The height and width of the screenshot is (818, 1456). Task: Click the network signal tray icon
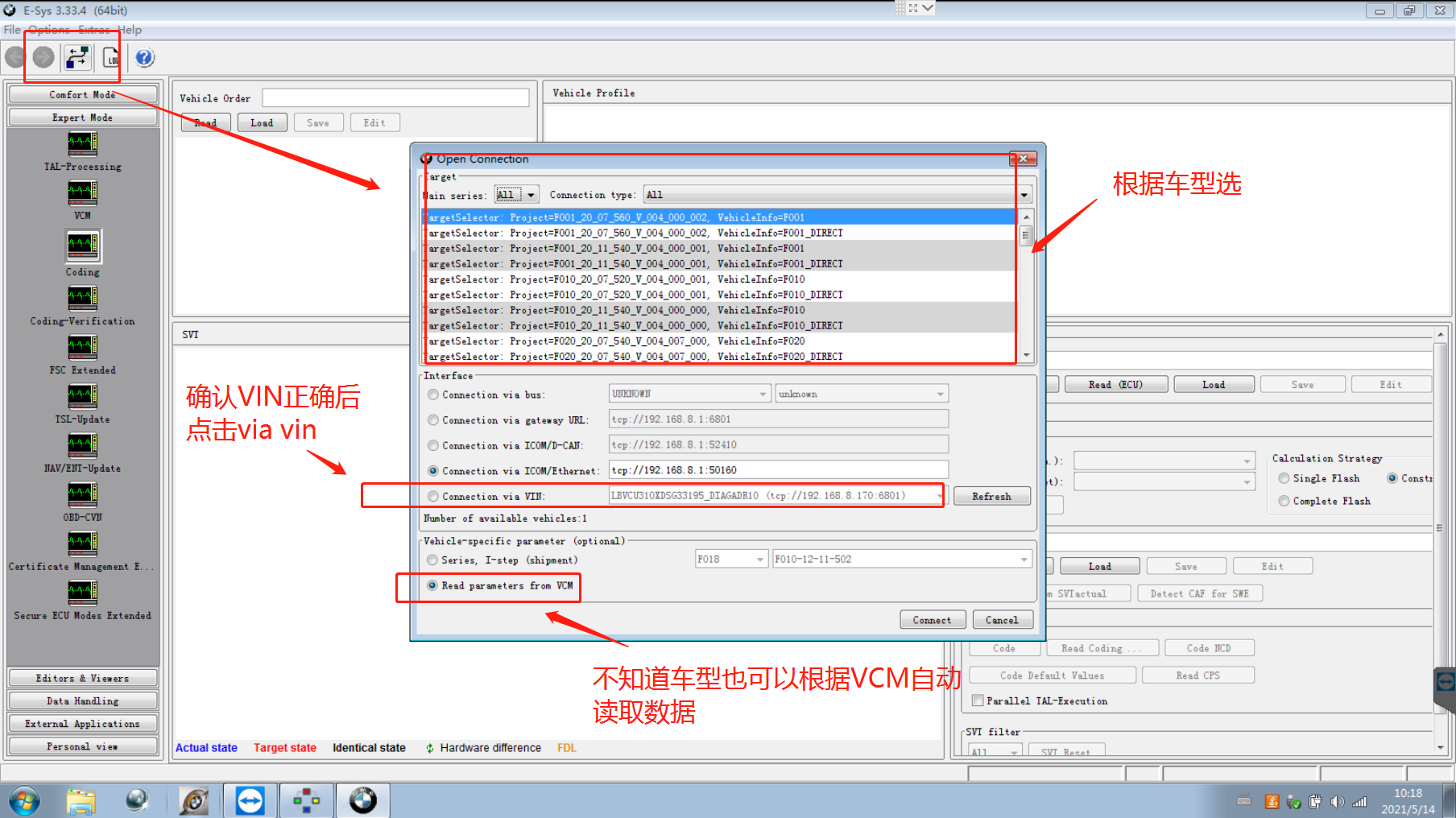coord(1359,802)
